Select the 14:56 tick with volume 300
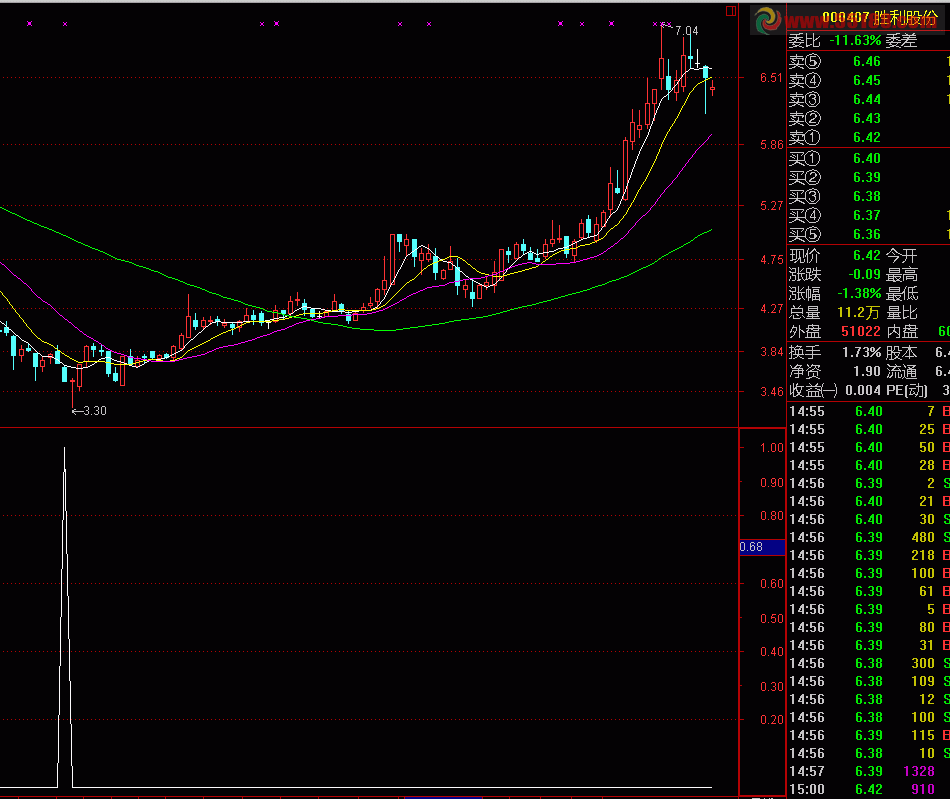Image resolution: width=950 pixels, height=799 pixels. click(x=869, y=663)
